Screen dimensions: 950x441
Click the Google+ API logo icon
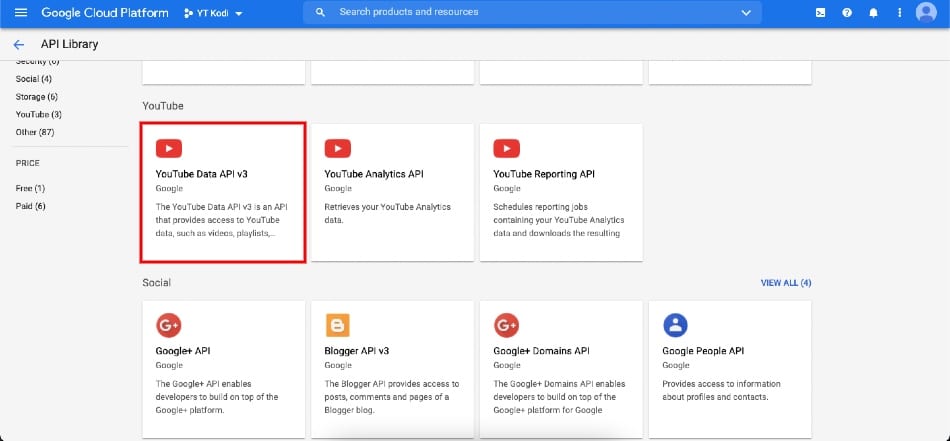tap(168, 325)
